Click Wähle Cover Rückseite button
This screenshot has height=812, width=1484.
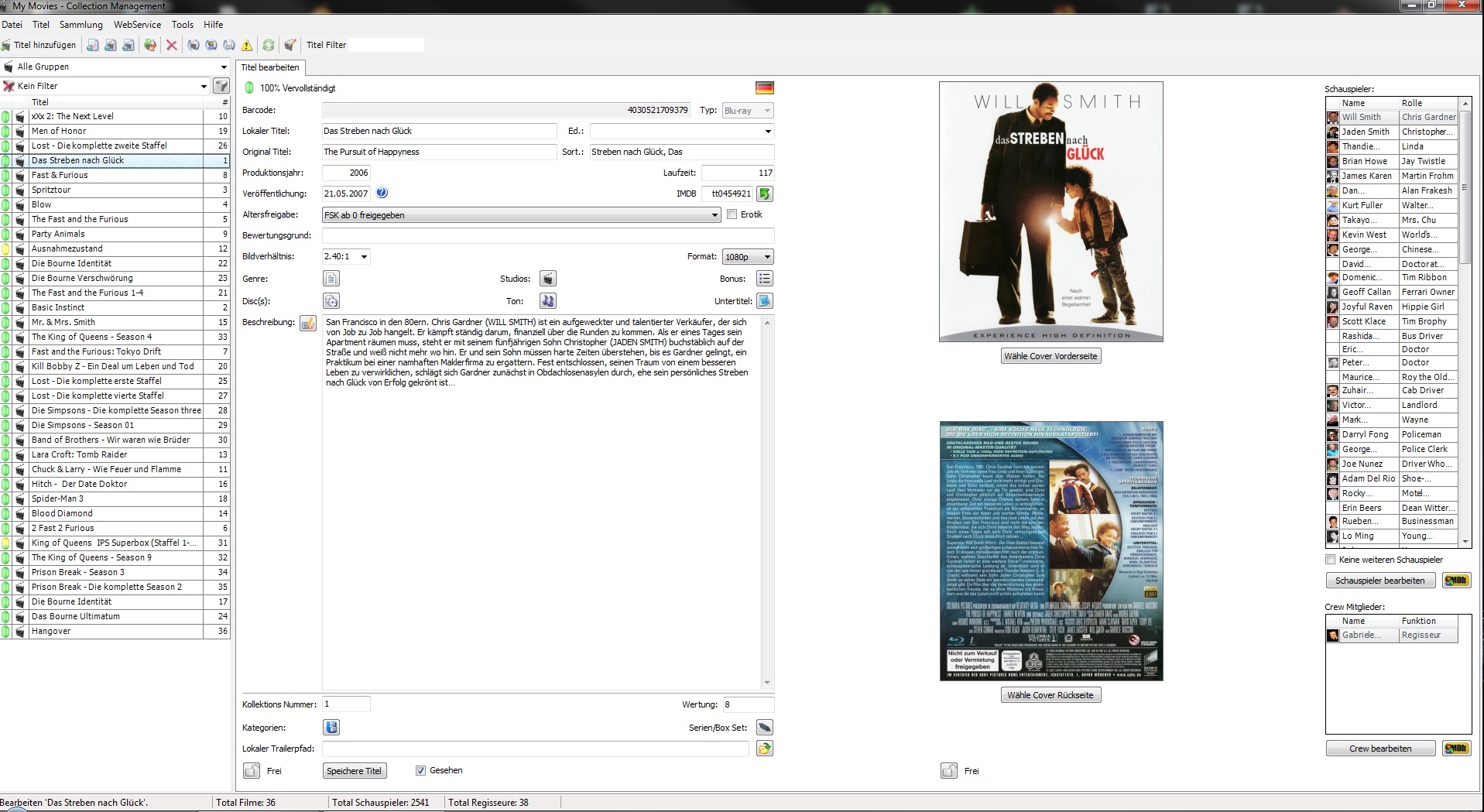pos(1050,695)
